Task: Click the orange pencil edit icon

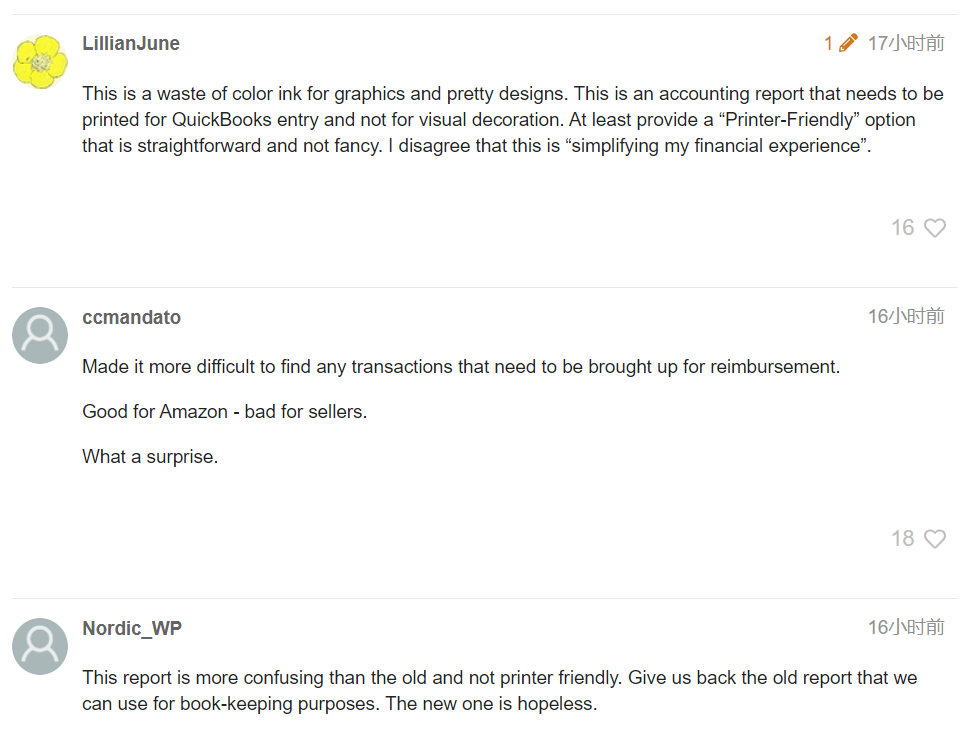Action: coord(848,43)
